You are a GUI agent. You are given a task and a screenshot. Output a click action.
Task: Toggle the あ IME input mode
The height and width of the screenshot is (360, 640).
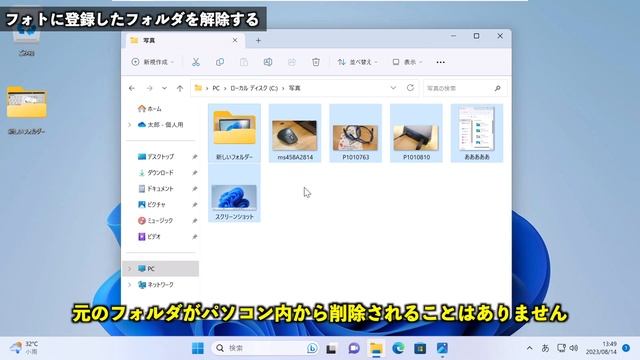point(545,348)
